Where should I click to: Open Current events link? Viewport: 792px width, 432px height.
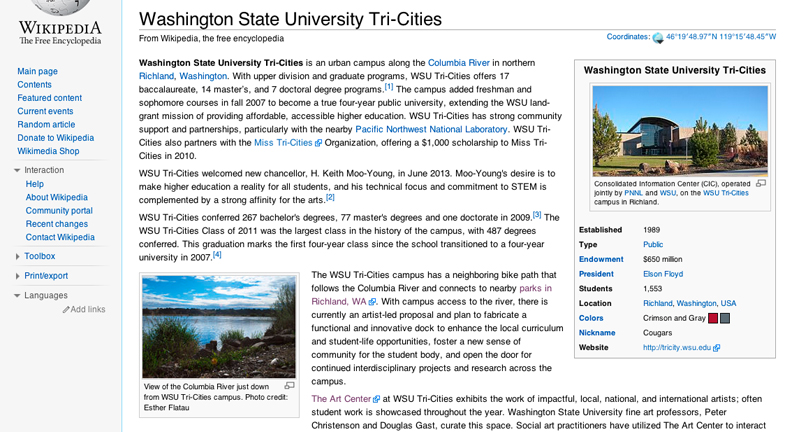click(45, 111)
